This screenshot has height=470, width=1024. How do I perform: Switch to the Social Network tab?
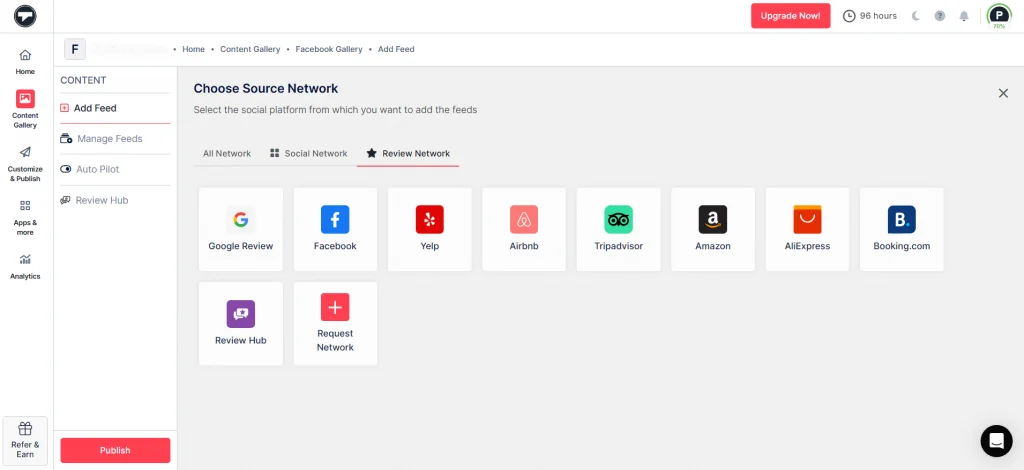(x=308, y=154)
